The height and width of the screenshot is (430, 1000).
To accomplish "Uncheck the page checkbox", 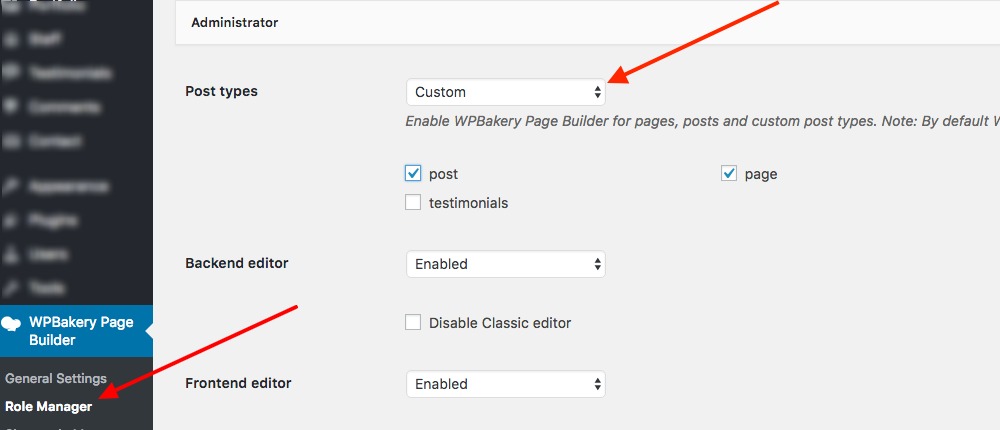I will [729, 173].
